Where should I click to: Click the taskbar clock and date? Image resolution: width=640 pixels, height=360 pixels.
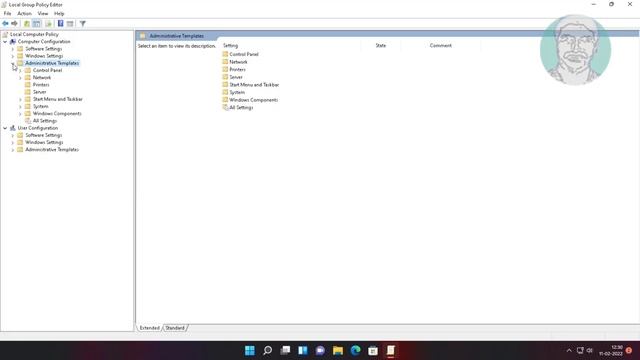[x=611, y=351]
